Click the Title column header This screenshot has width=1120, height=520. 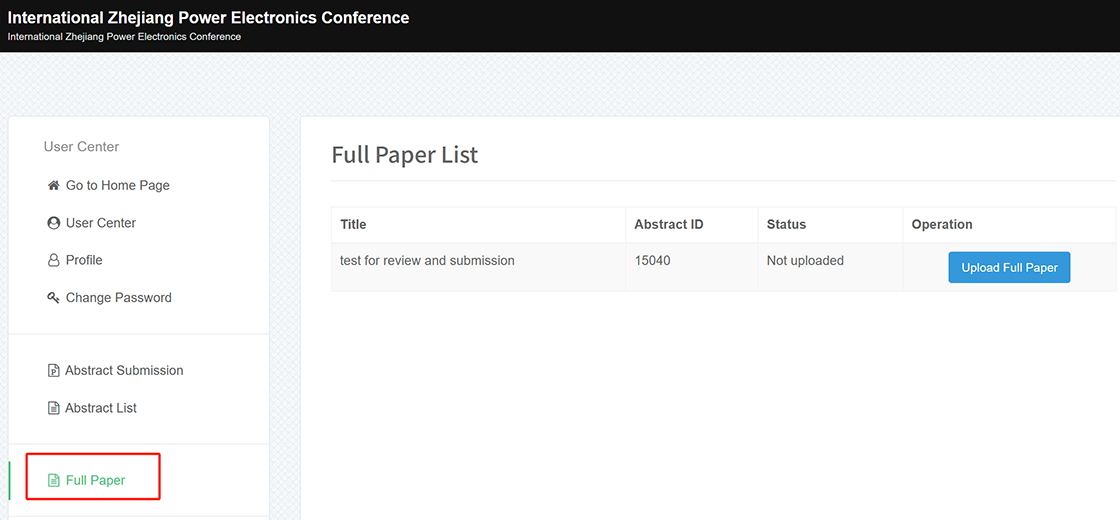(353, 224)
